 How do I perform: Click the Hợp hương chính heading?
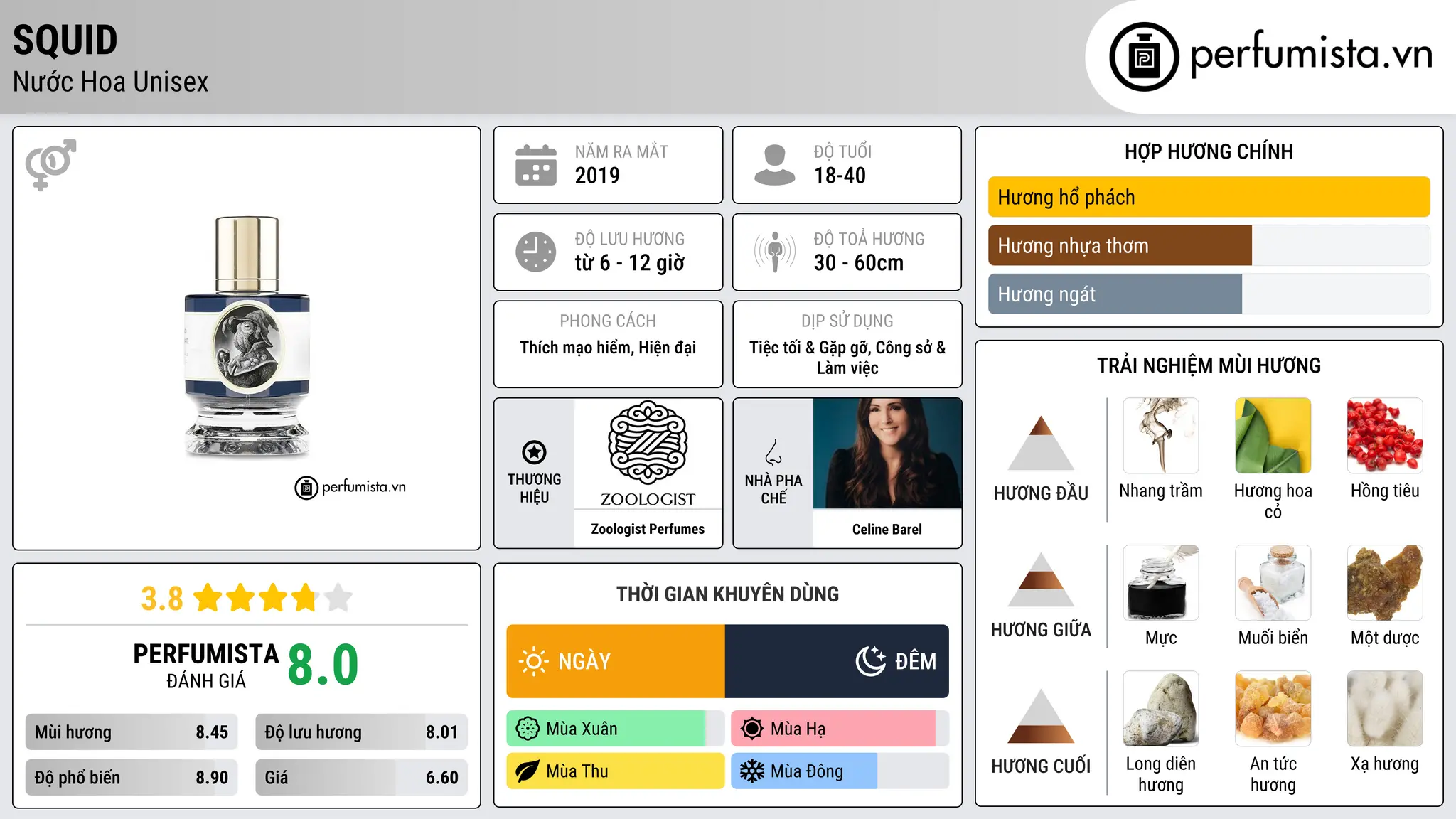click(1209, 151)
